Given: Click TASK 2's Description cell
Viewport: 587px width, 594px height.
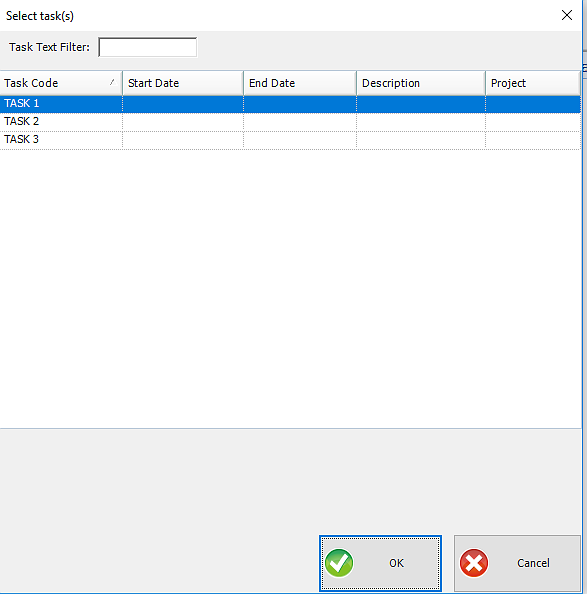Looking at the screenshot, I should [x=421, y=122].
